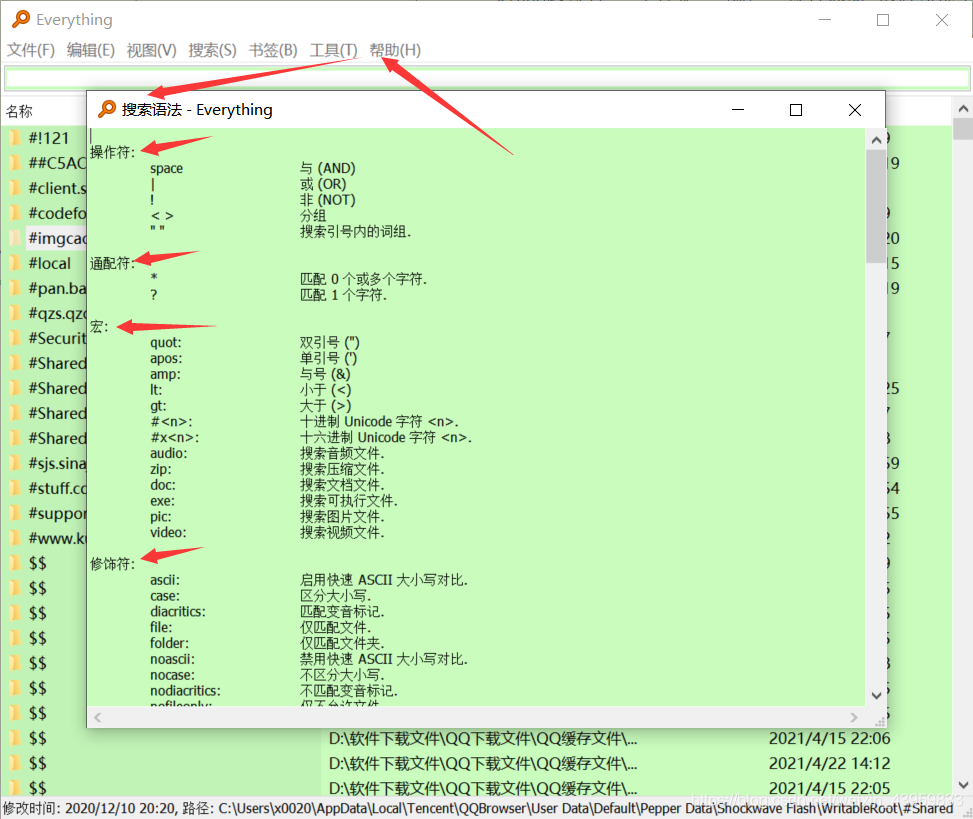The height and width of the screenshot is (819, 973).
Task: Click the 'exe:' macro entry
Action: (x=163, y=501)
